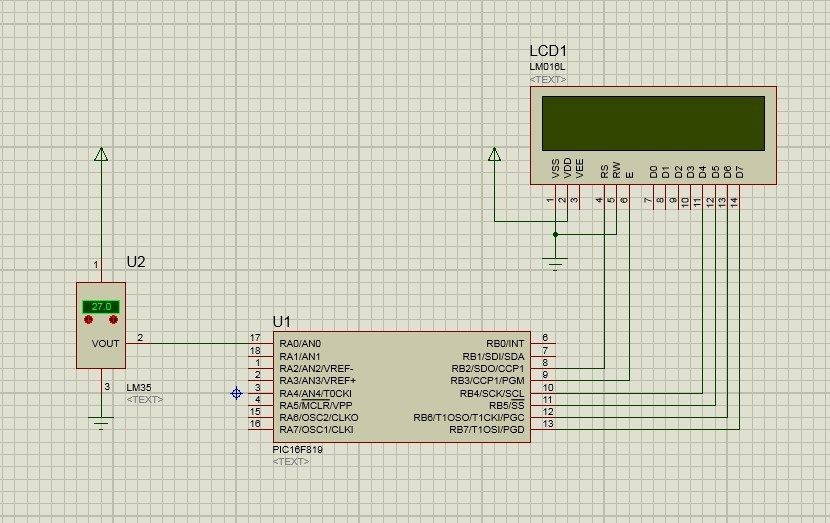Viewport: 830px width, 523px height.
Task: Click the E pin label on the LCD
Action: click(629, 175)
